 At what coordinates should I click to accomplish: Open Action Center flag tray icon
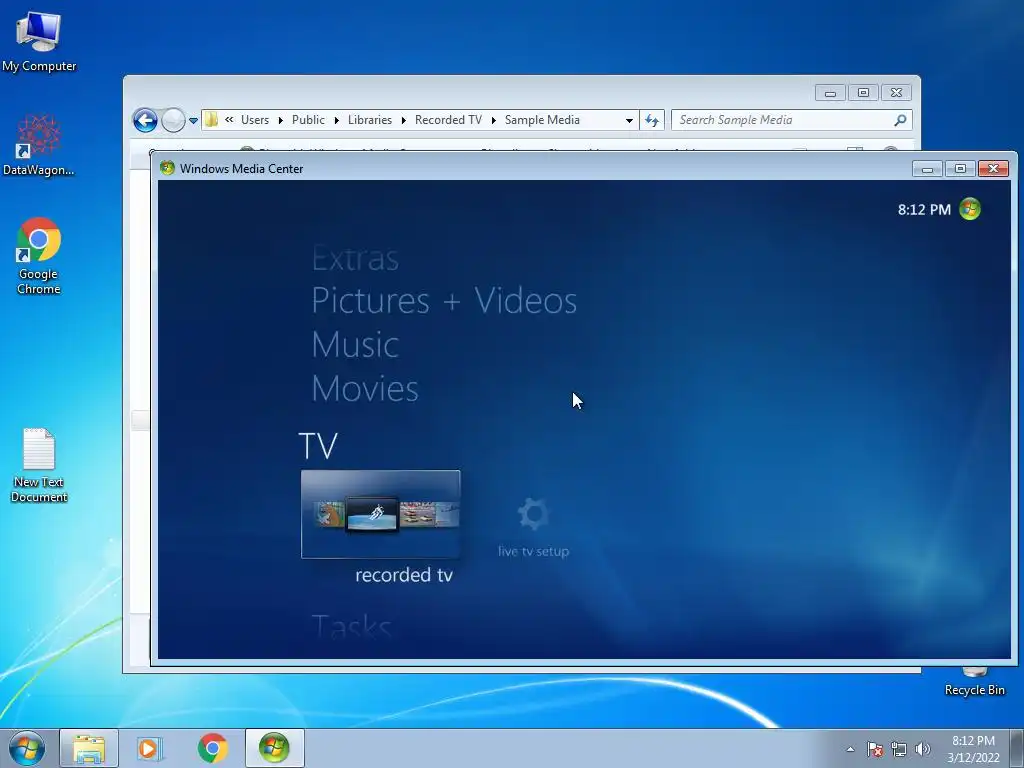point(875,749)
